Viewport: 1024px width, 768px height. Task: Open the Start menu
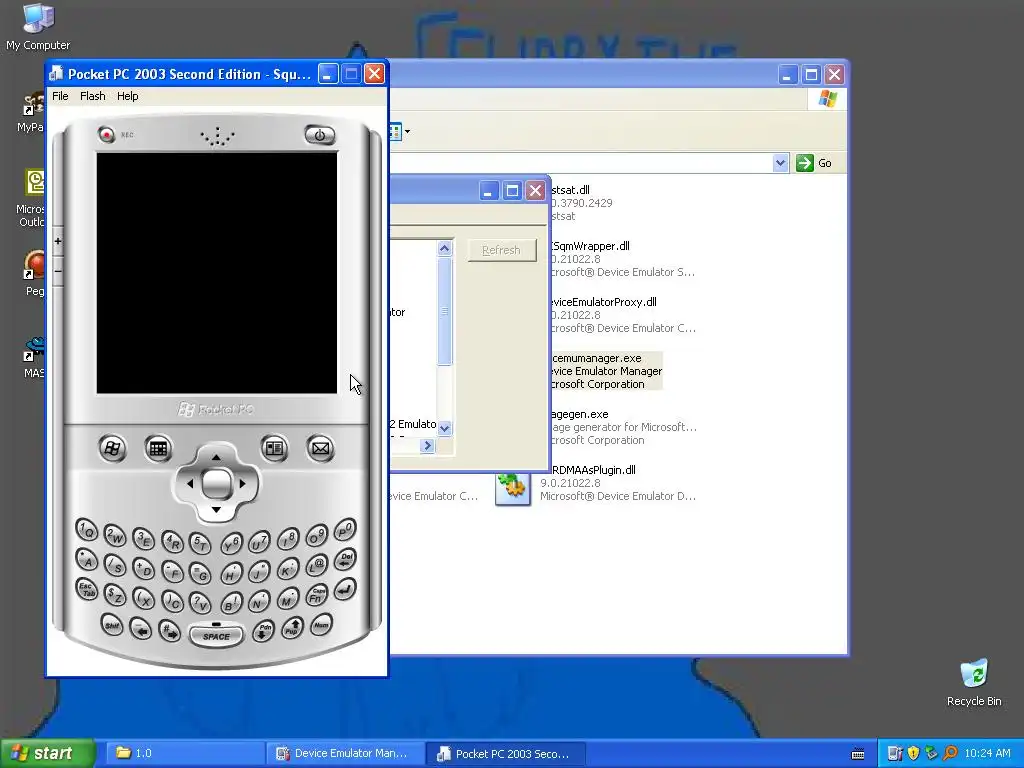click(48, 754)
